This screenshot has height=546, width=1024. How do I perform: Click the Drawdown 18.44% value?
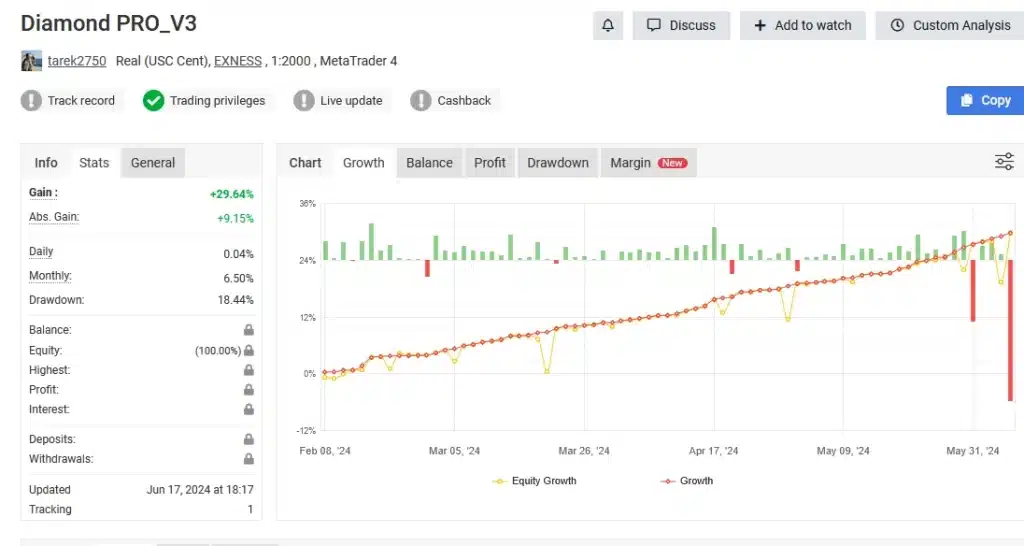(236, 300)
